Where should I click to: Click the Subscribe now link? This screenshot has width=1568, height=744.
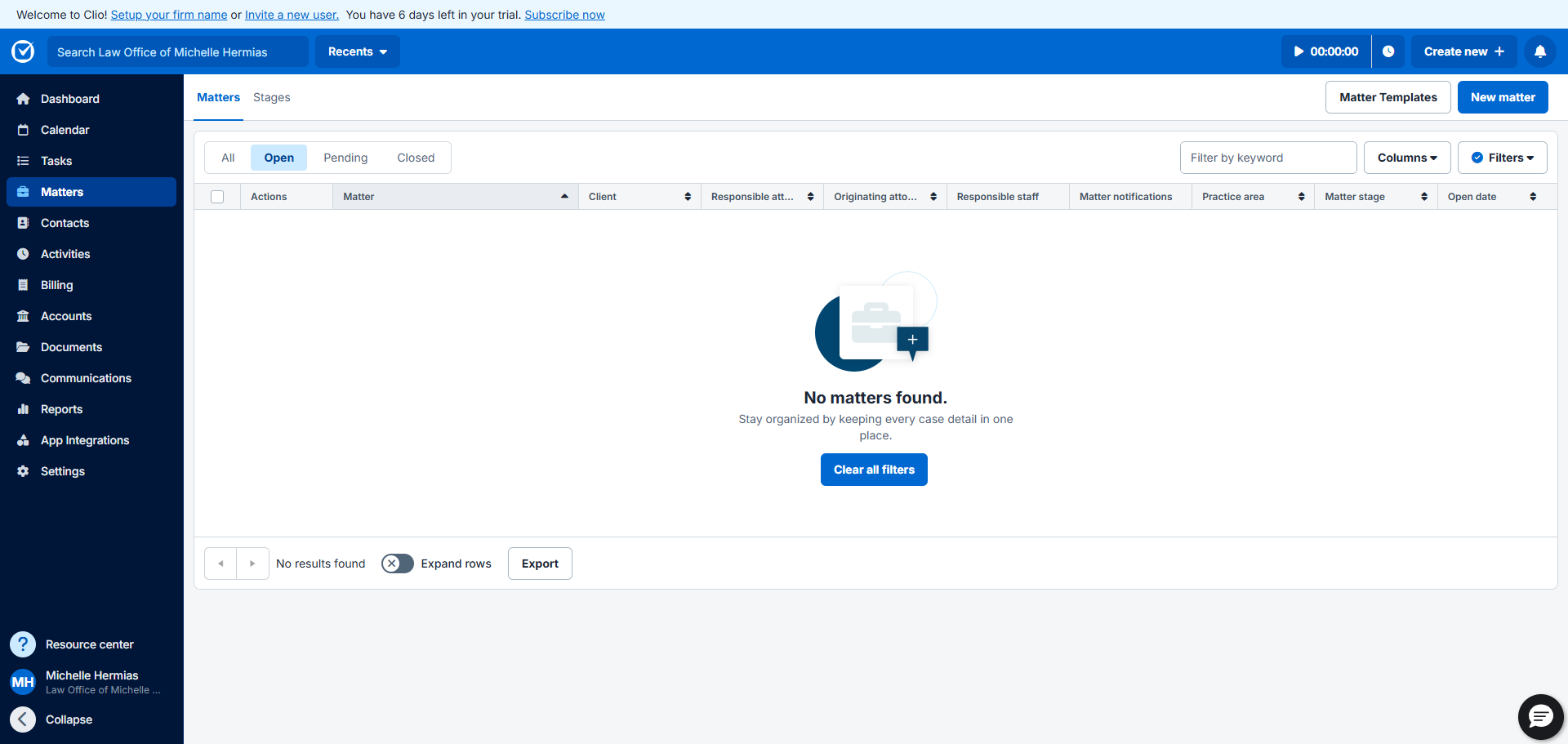pyautogui.click(x=564, y=15)
